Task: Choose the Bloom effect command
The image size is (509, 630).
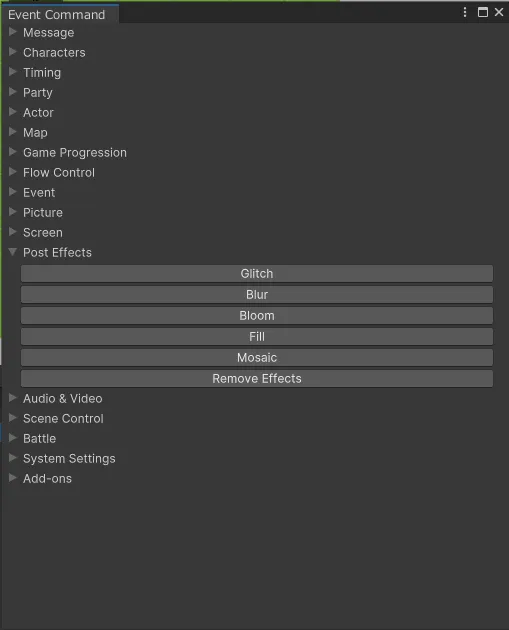Action: point(257,316)
